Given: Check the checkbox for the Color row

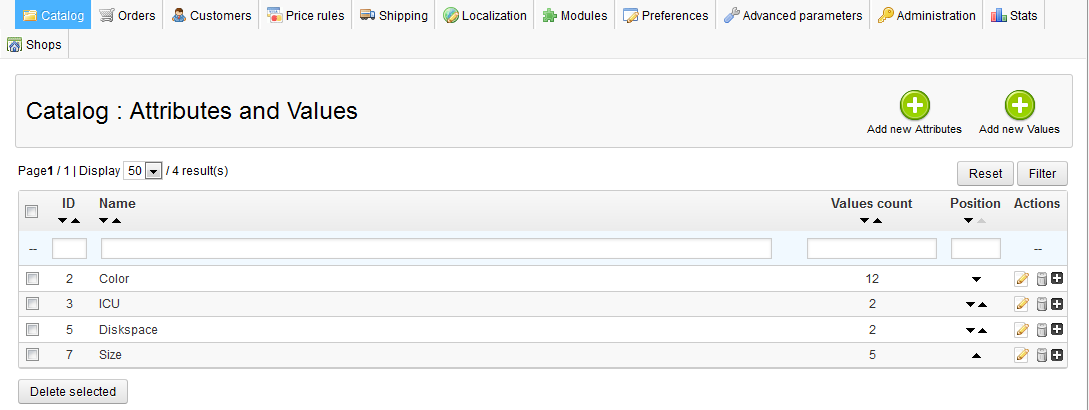Looking at the screenshot, I should 32,279.
